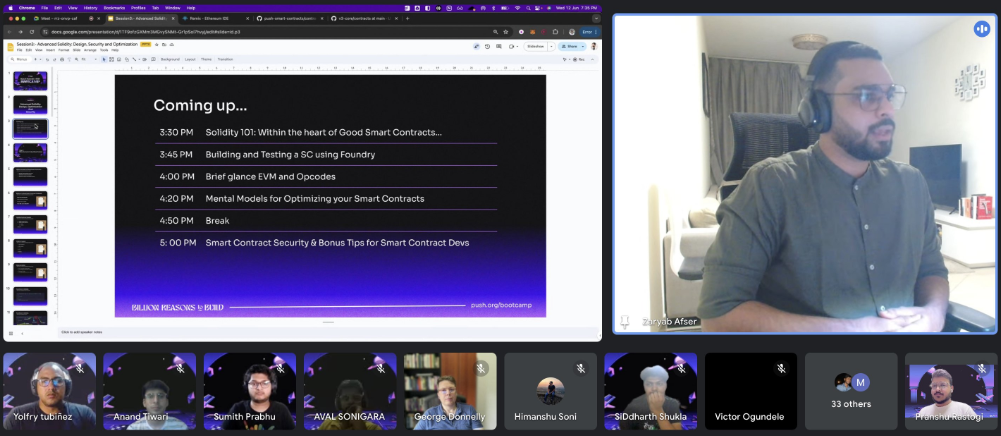Switch to the Remix Ethereum IDE tab
Image resolution: width=1001 pixels, height=436 pixels.
click(x=214, y=19)
